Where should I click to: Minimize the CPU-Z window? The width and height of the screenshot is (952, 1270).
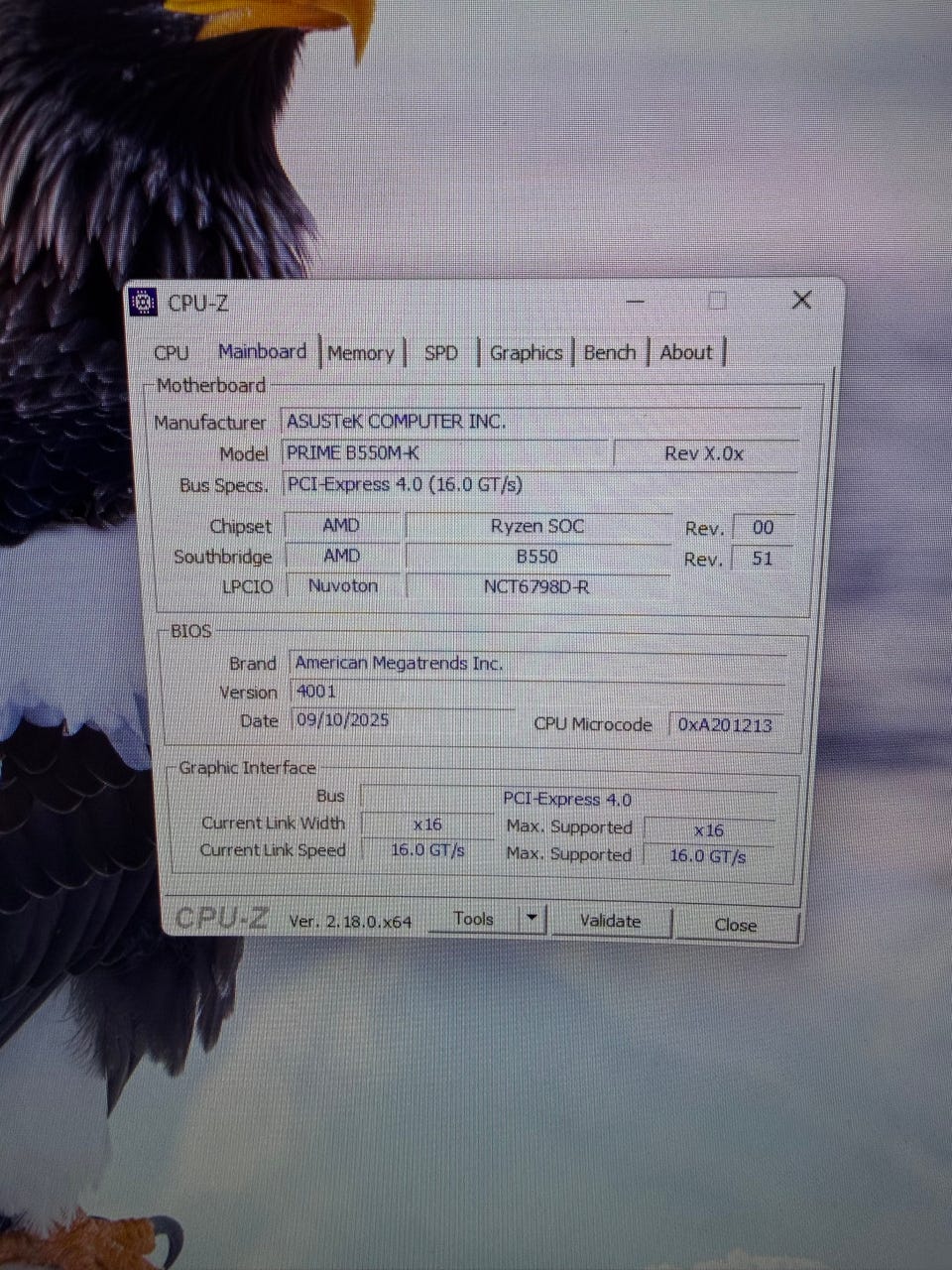tap(636, 301)
